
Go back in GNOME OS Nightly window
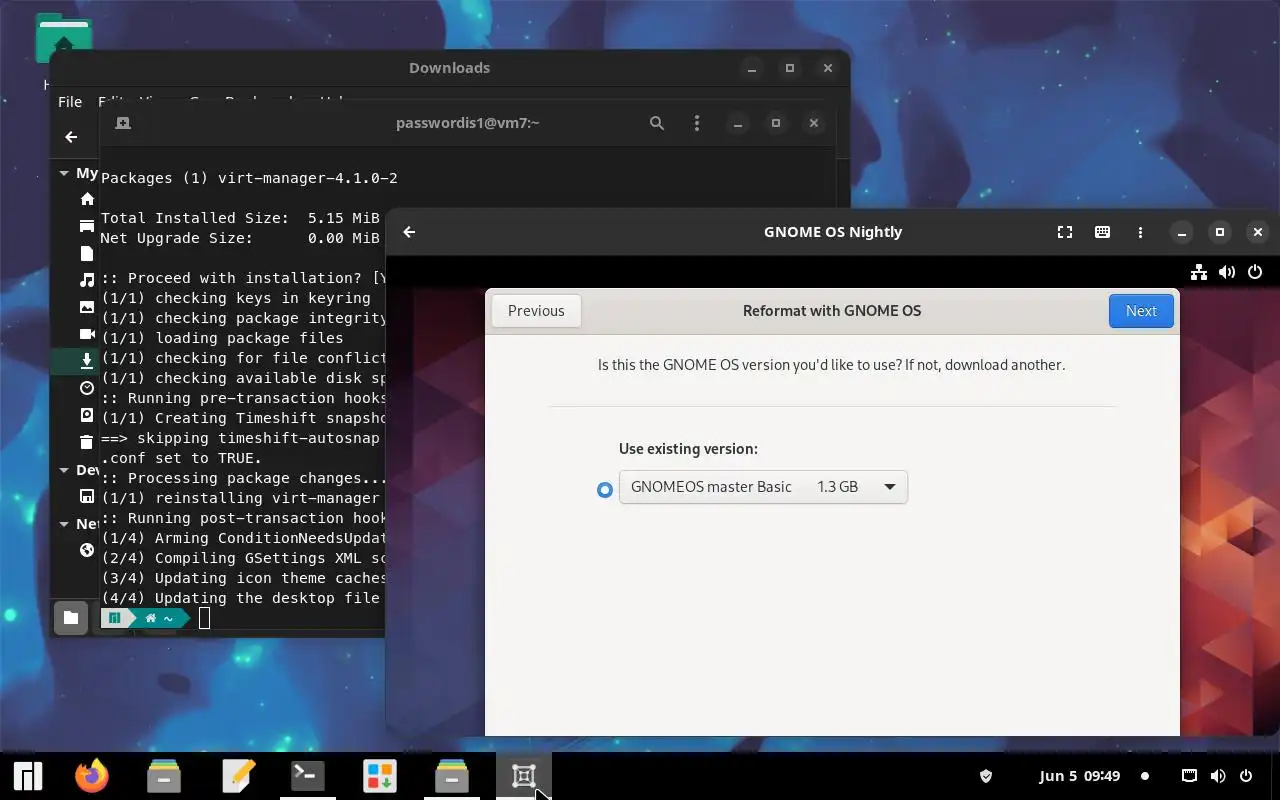click(x=409, y=232)
